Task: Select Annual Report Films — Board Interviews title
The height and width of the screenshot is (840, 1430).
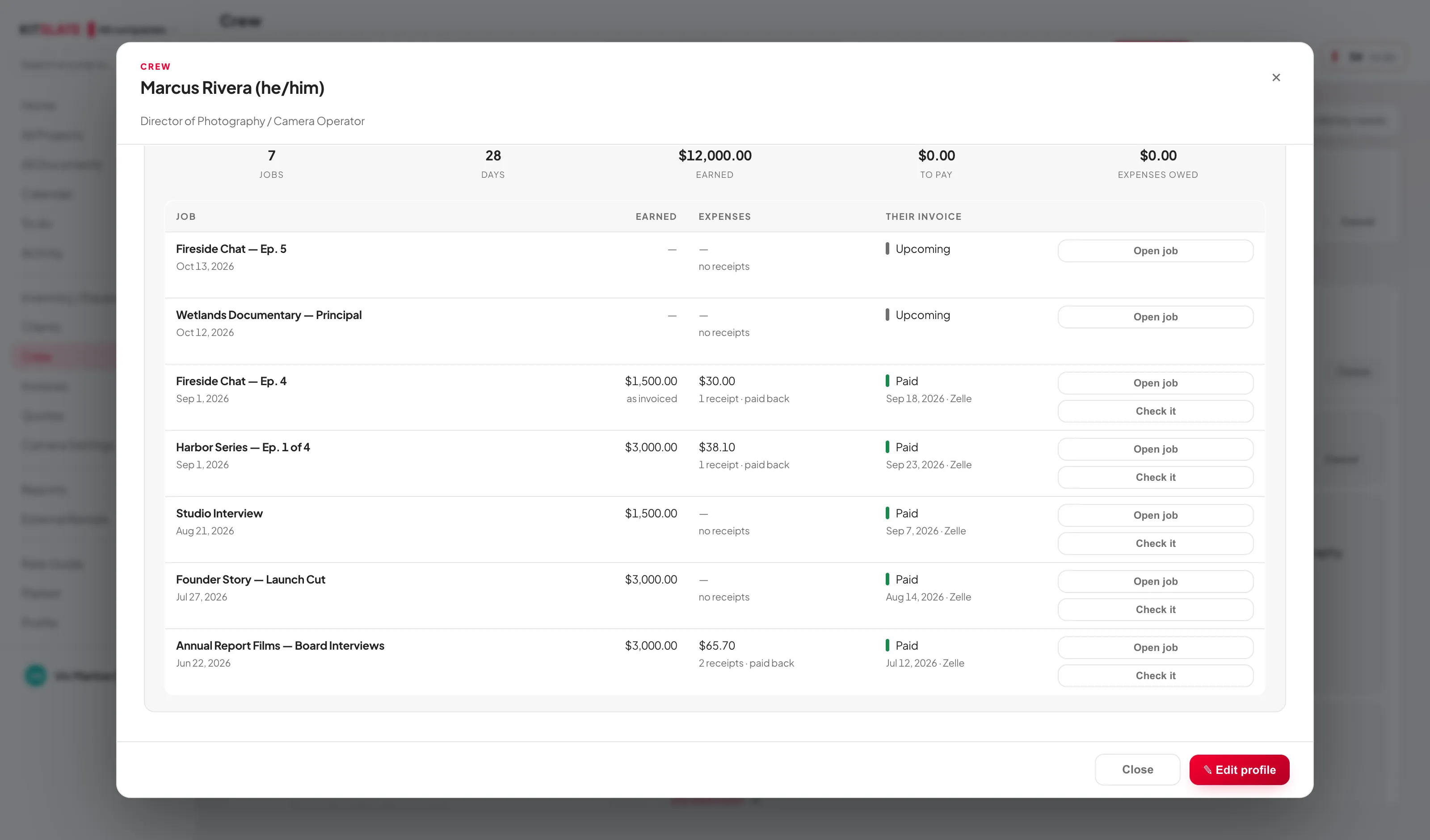Action: click(280, 645)
